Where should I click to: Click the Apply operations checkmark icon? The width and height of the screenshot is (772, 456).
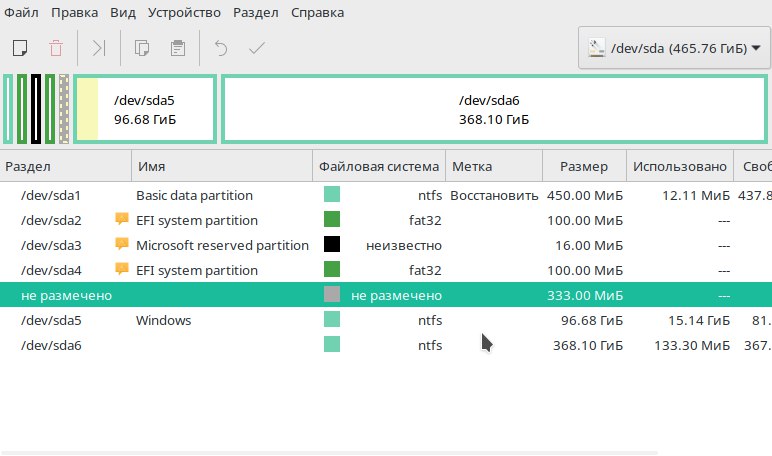point(257,48)
